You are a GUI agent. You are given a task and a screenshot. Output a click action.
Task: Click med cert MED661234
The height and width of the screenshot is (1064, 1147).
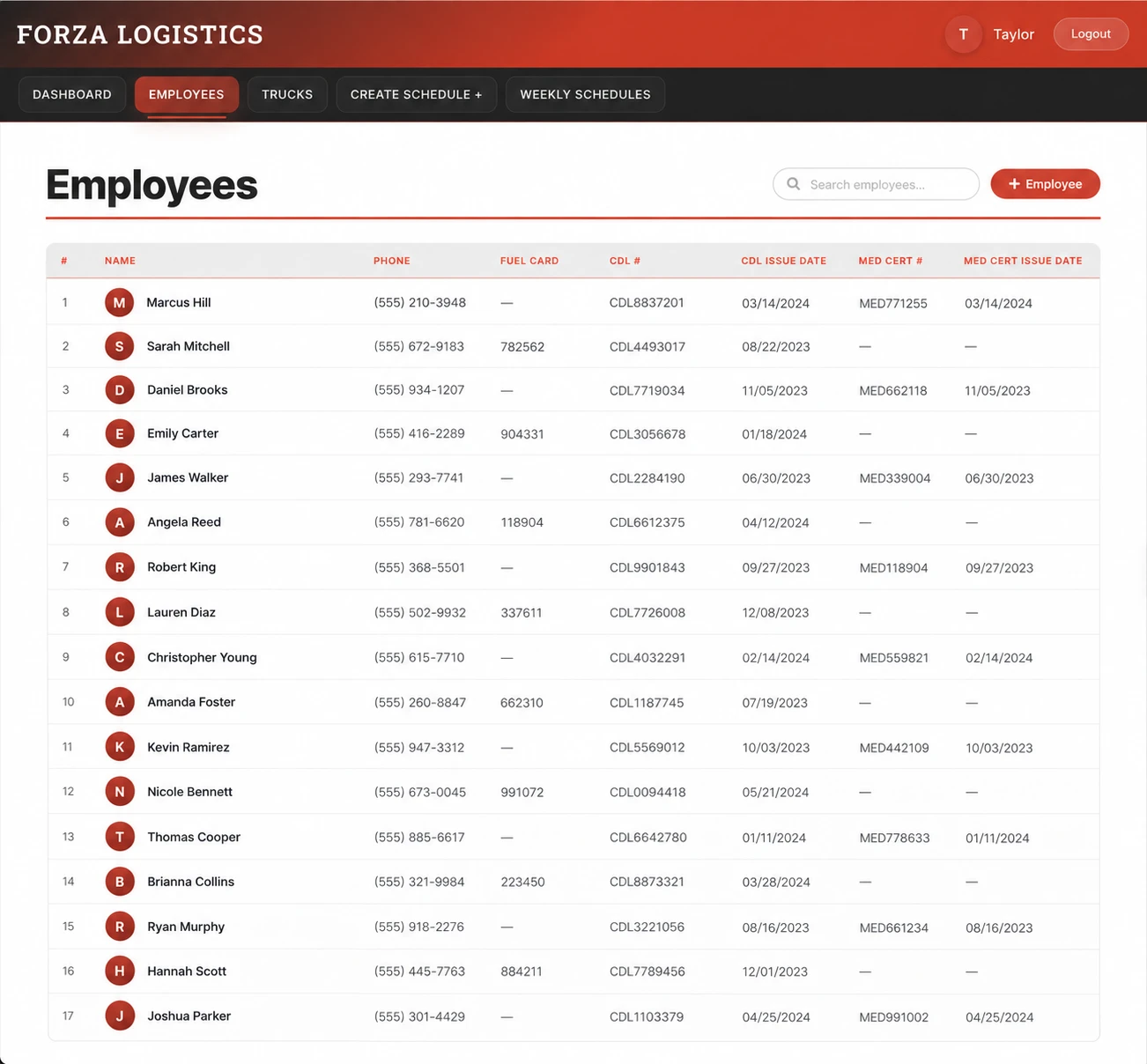893,927
